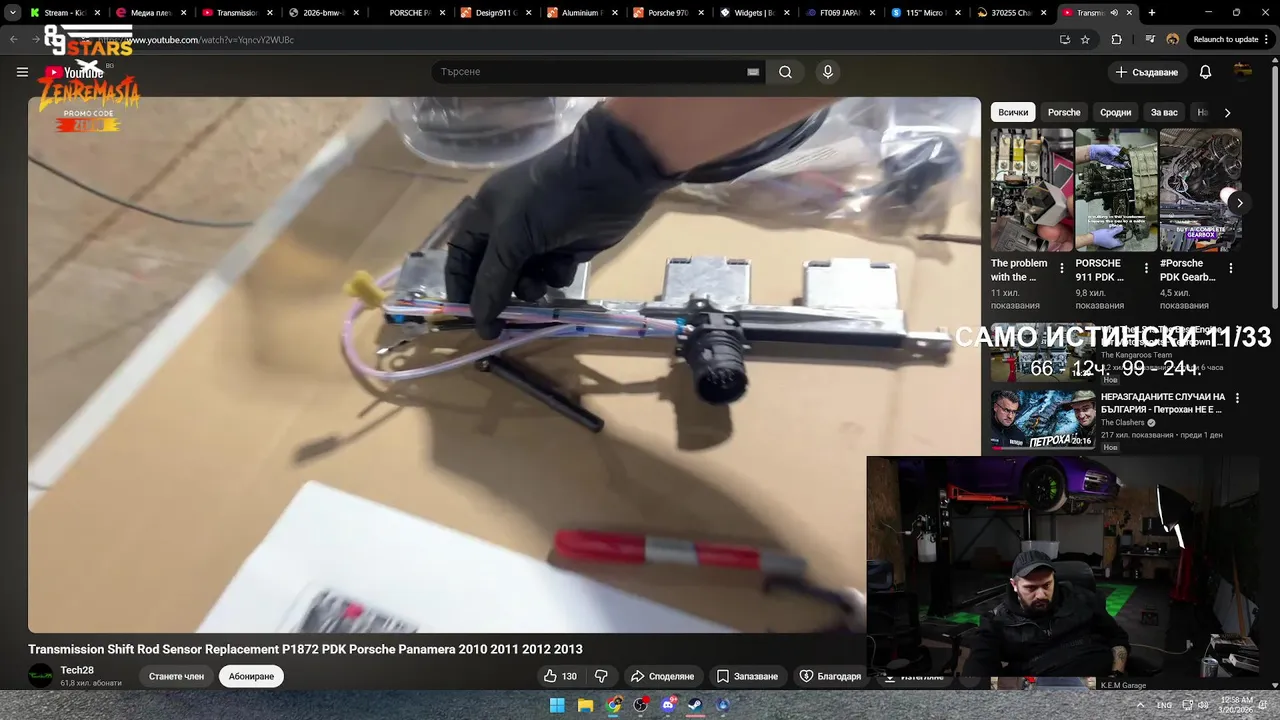Go to the YouTube home logo
The image size is (1280, 720).
pyautogui.click(x=74, y=72)
